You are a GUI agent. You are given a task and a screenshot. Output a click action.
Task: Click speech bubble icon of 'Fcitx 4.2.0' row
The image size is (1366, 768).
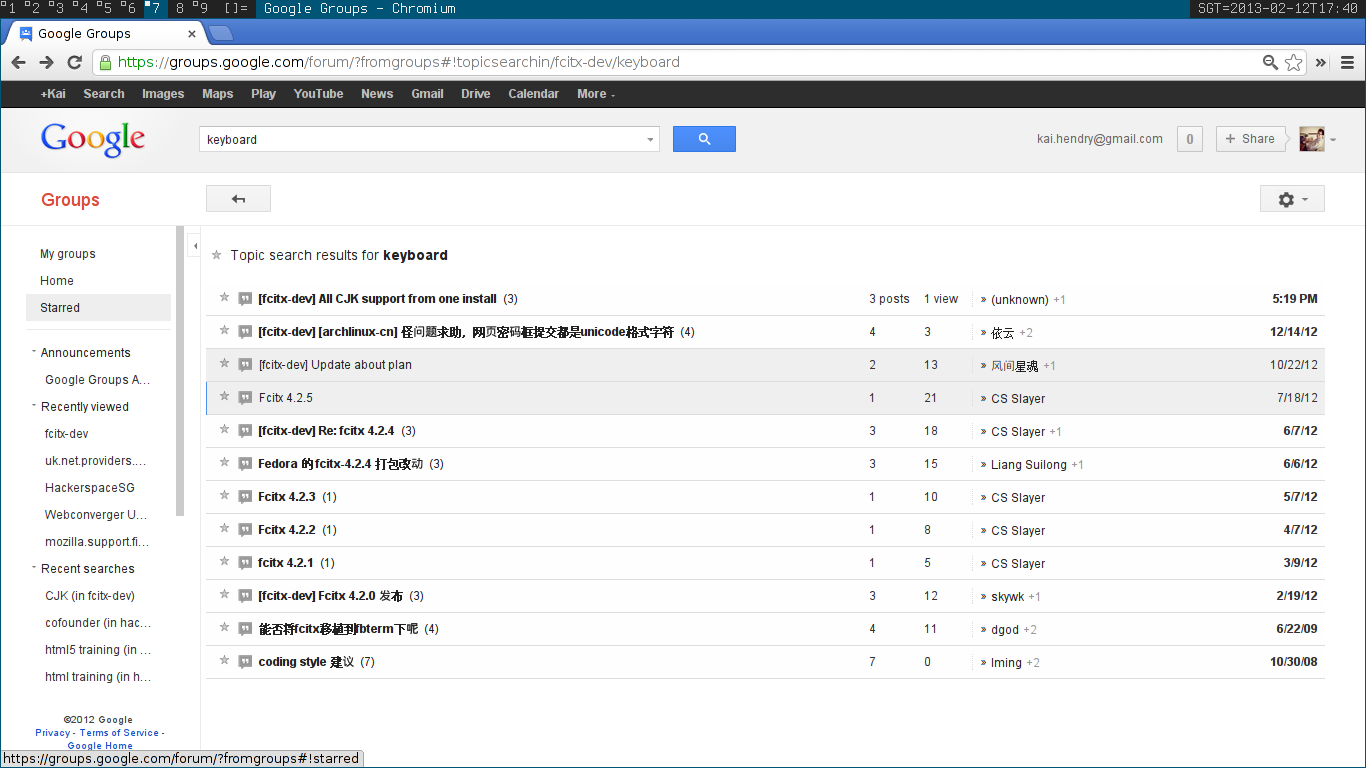(245, 596)
